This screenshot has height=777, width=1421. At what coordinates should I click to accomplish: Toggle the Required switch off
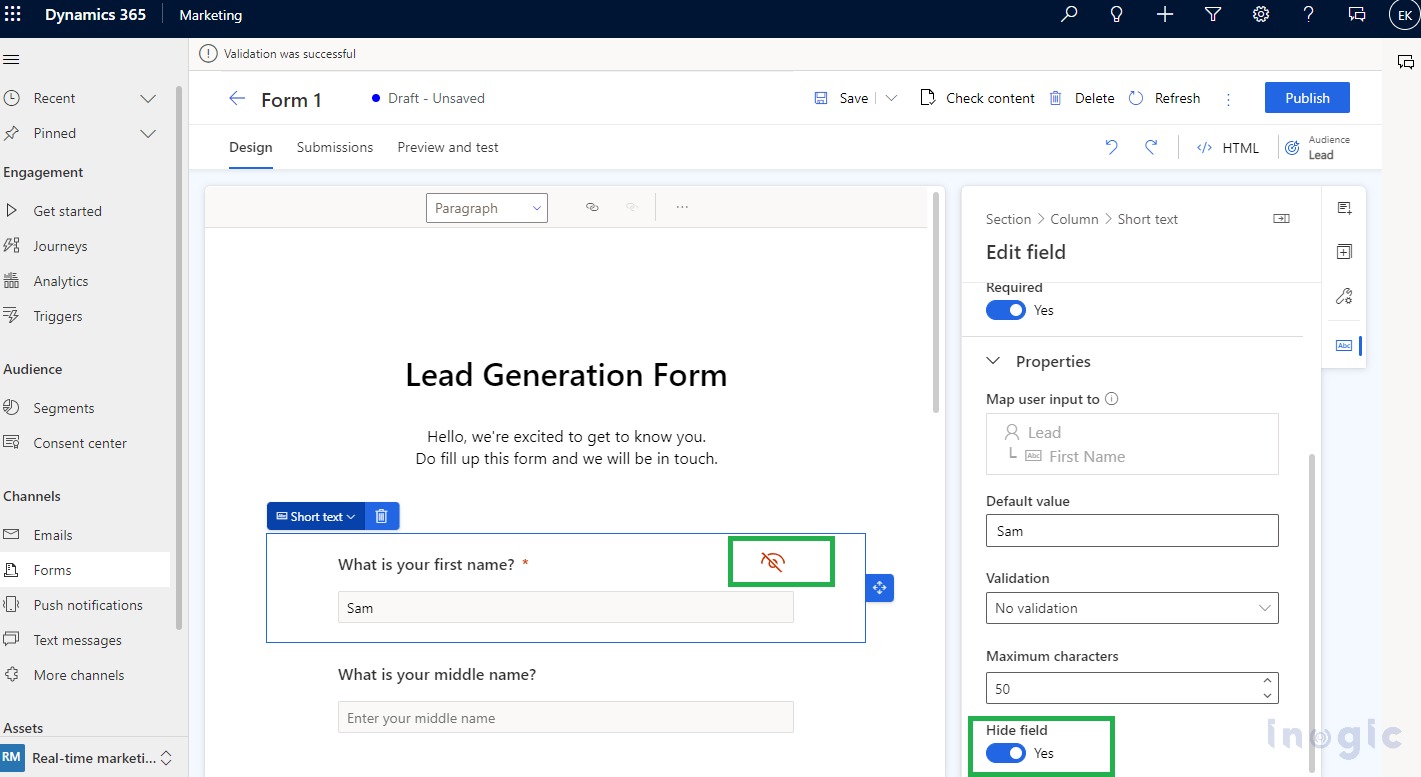(x=1006, y=310)
